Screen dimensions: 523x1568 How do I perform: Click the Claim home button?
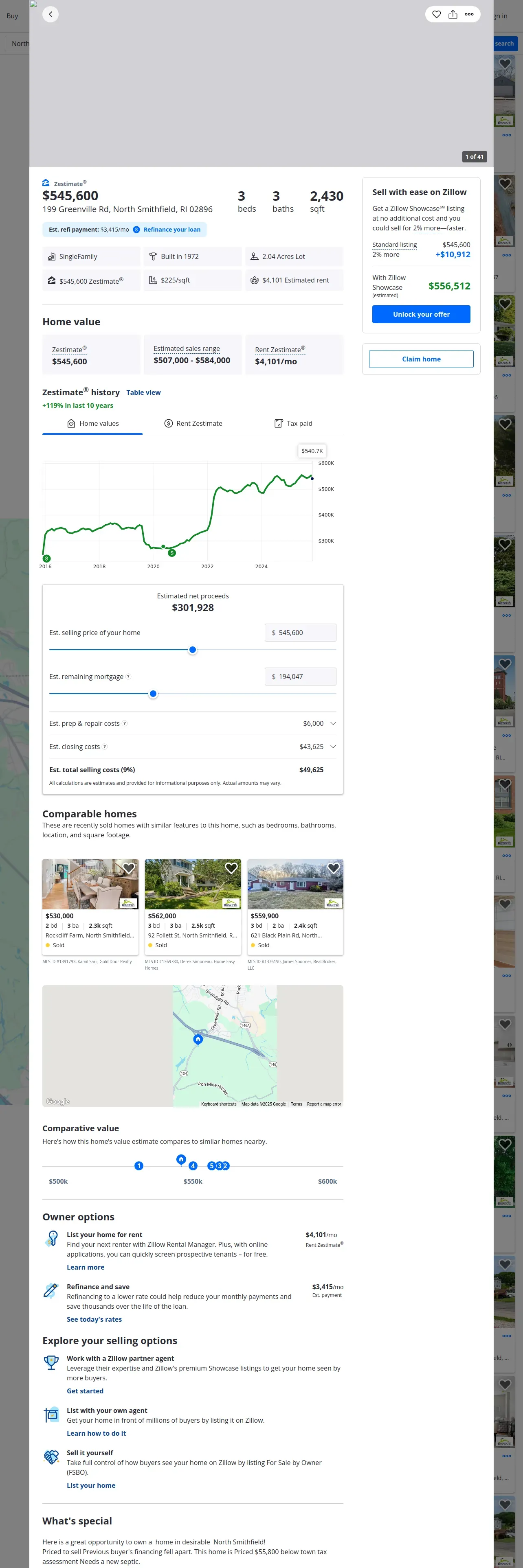(x=421, y=359)
